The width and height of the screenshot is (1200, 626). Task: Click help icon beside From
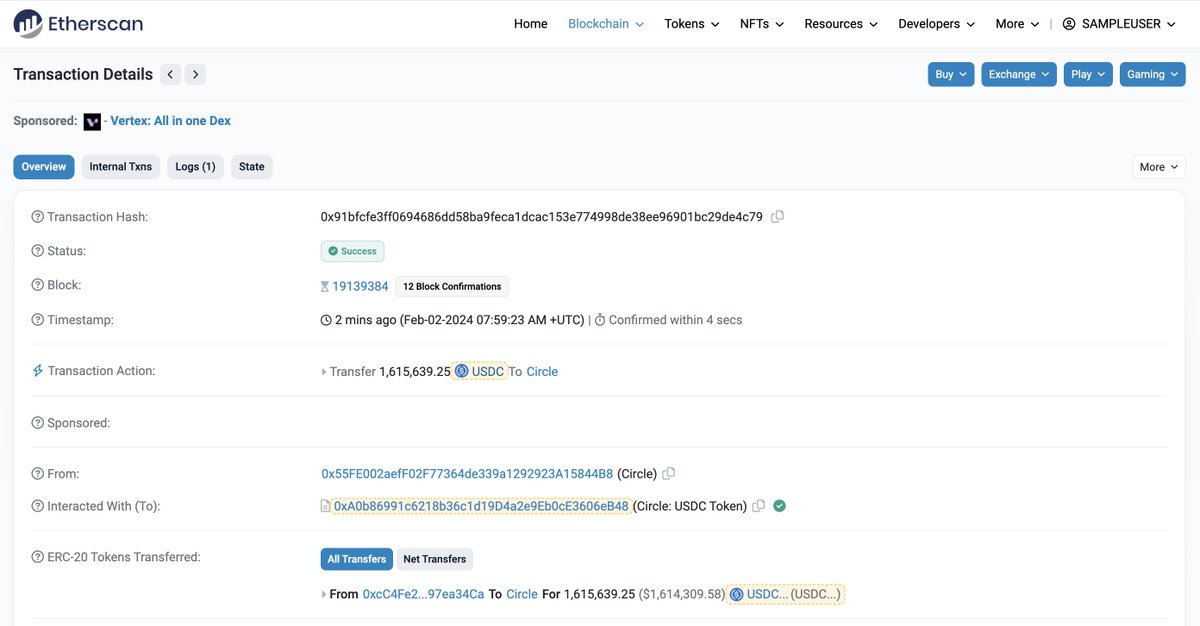point(38,474)
